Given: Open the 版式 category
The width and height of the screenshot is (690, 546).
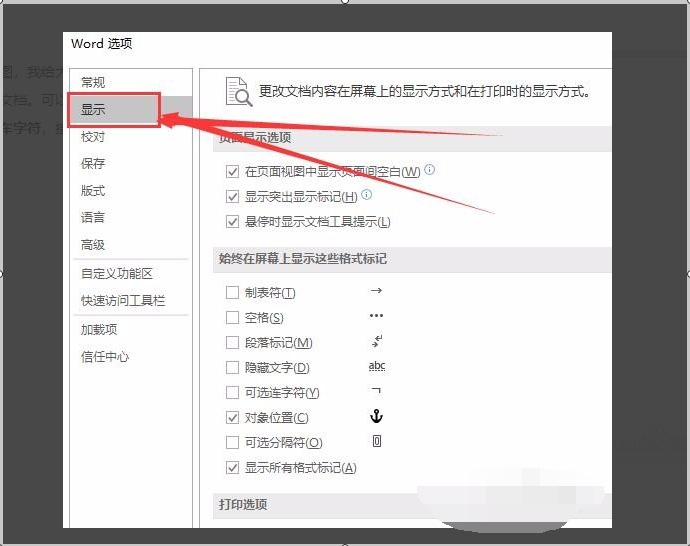Looking at the screenshot, I should [93, 191].
